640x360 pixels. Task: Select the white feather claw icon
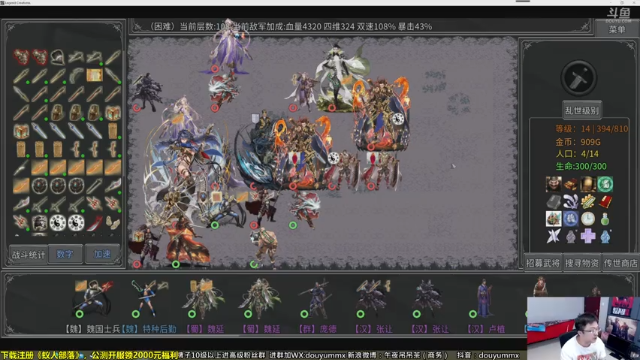point(571,202)
